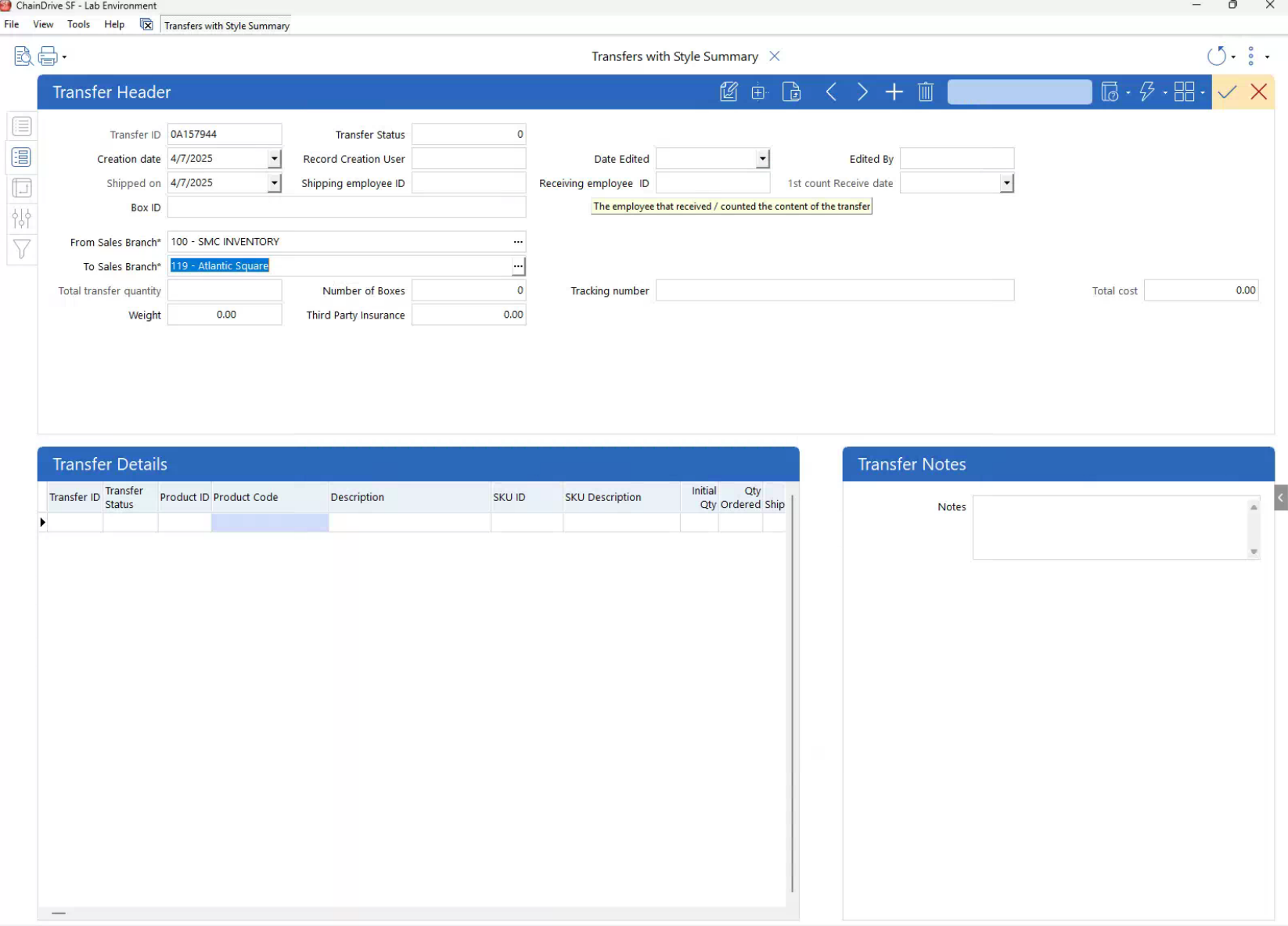This screenshot has height=926, width=1288.
Task: Open the Tools menu
Action: (x=78, y=24)
